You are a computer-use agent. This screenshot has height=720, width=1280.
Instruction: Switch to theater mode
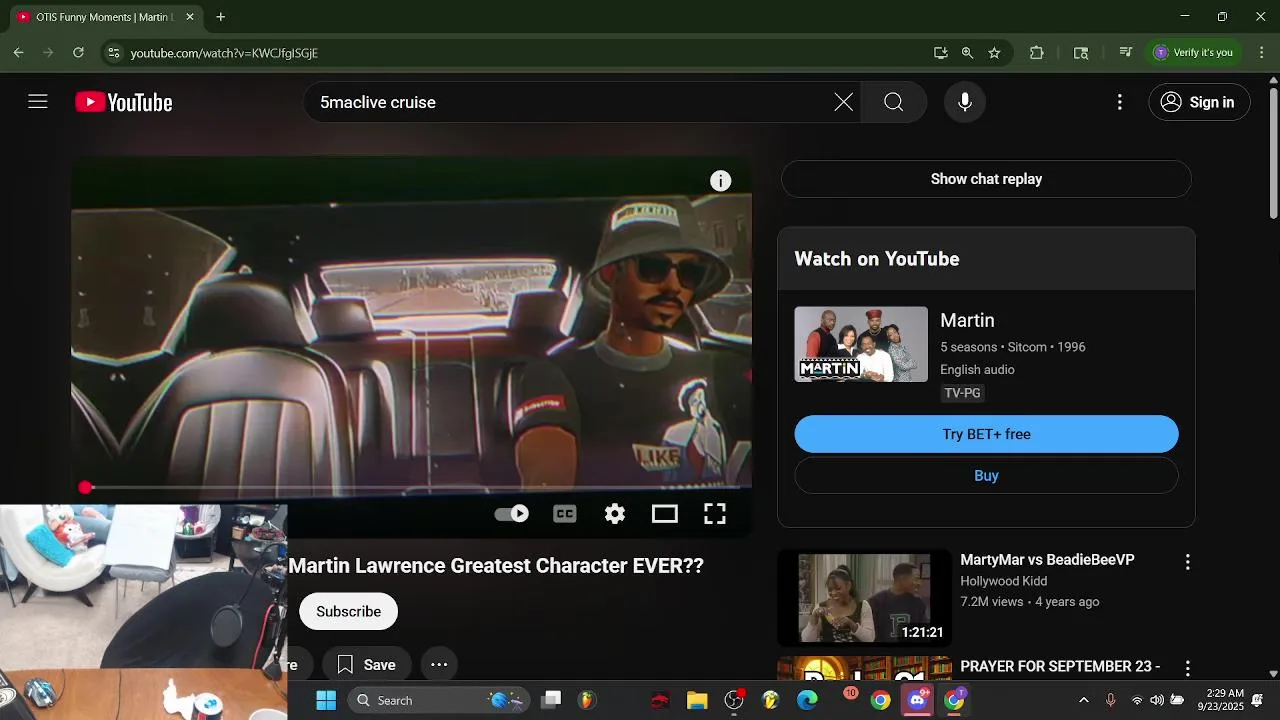[665, 514]
